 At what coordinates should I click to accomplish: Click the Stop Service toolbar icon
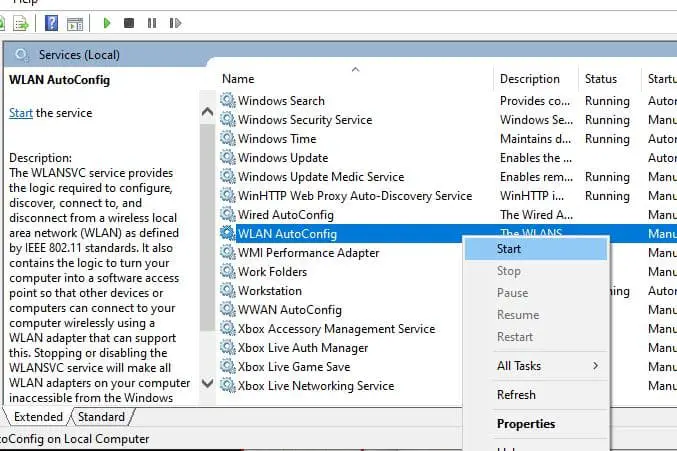click(x=129, y=22)
